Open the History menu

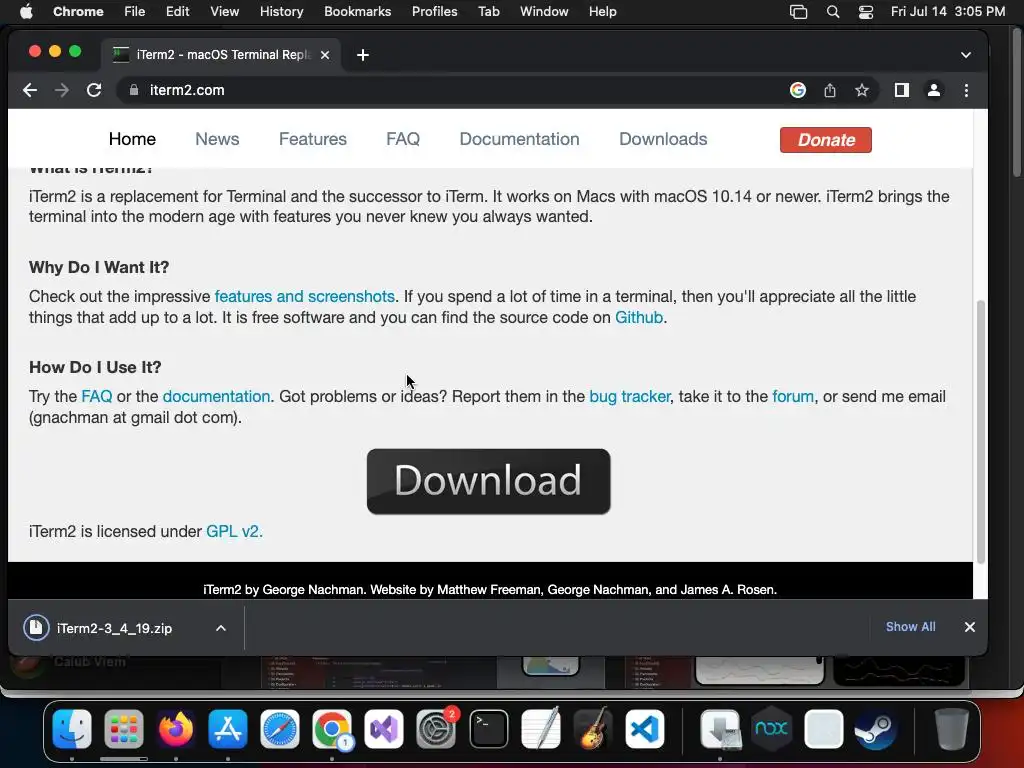click(281, 12)
